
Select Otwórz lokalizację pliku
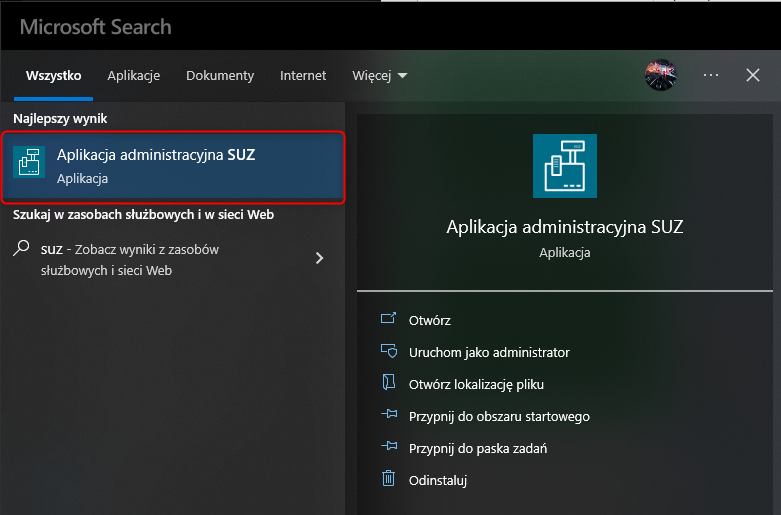click(x=476, y=385)
